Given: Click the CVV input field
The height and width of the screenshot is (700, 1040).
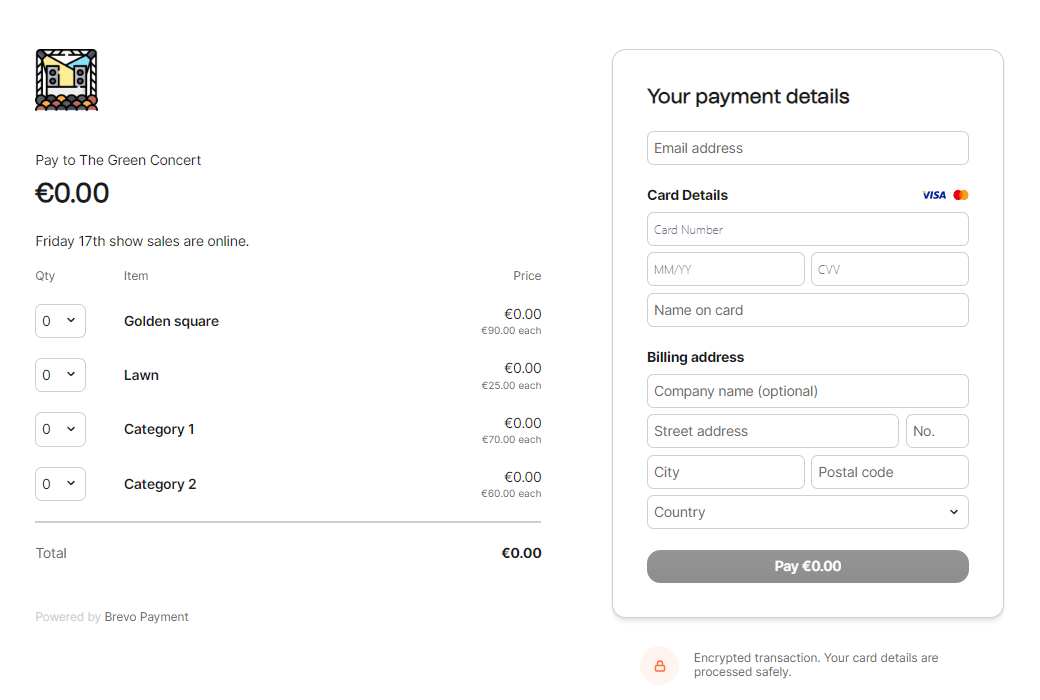Looking at the screenshot, I should tap(889, 269).
